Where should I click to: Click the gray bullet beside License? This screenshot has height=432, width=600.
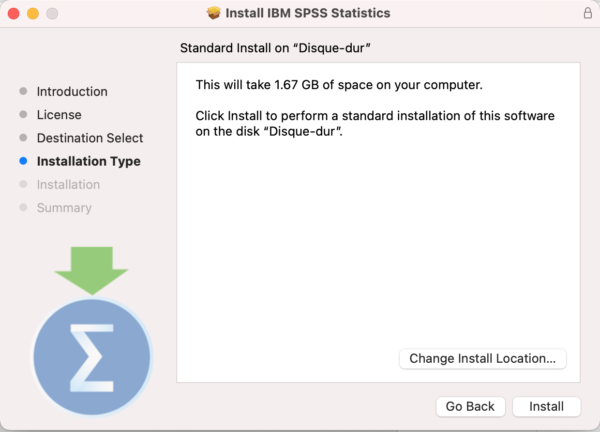[x=23, y=114]
